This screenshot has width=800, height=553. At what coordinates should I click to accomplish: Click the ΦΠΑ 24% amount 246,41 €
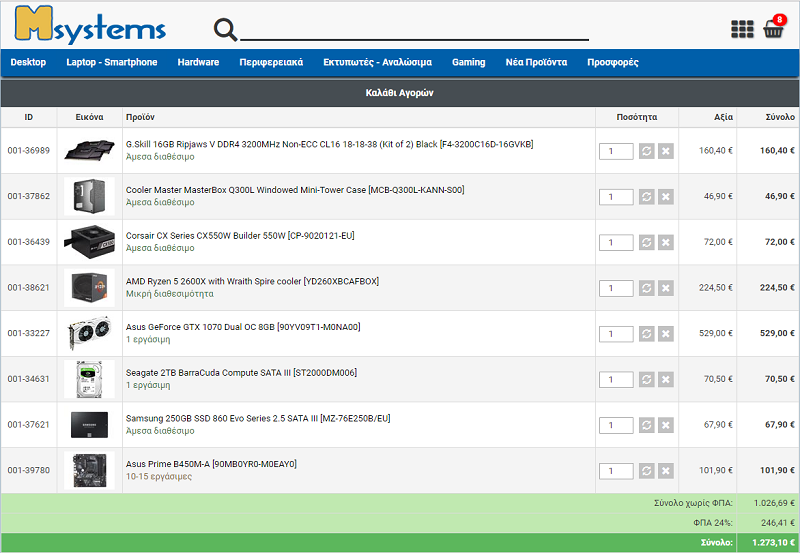tap(778, 523)
